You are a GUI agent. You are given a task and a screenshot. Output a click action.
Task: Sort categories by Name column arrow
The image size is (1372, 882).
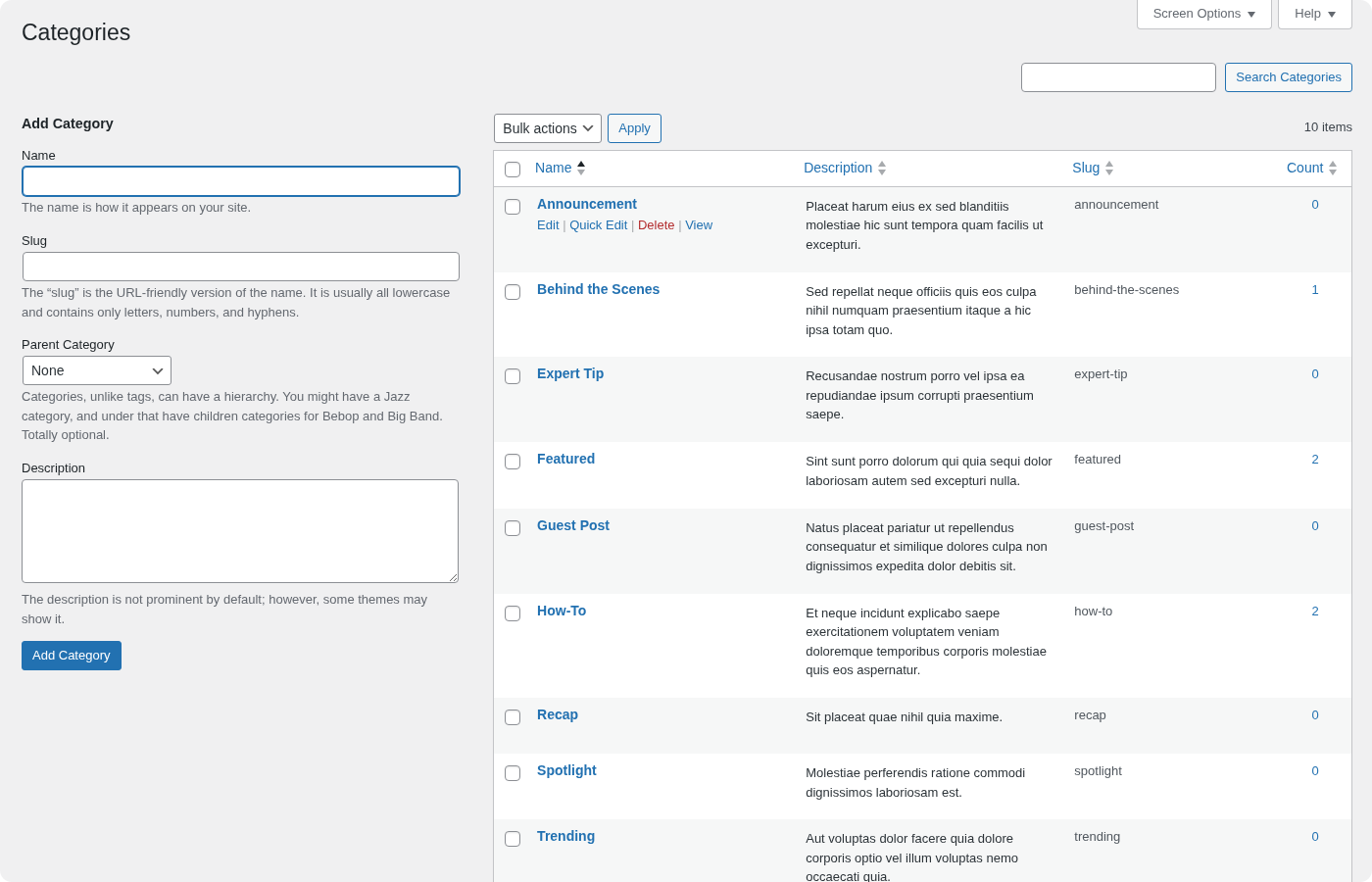[x=580, y=169]
